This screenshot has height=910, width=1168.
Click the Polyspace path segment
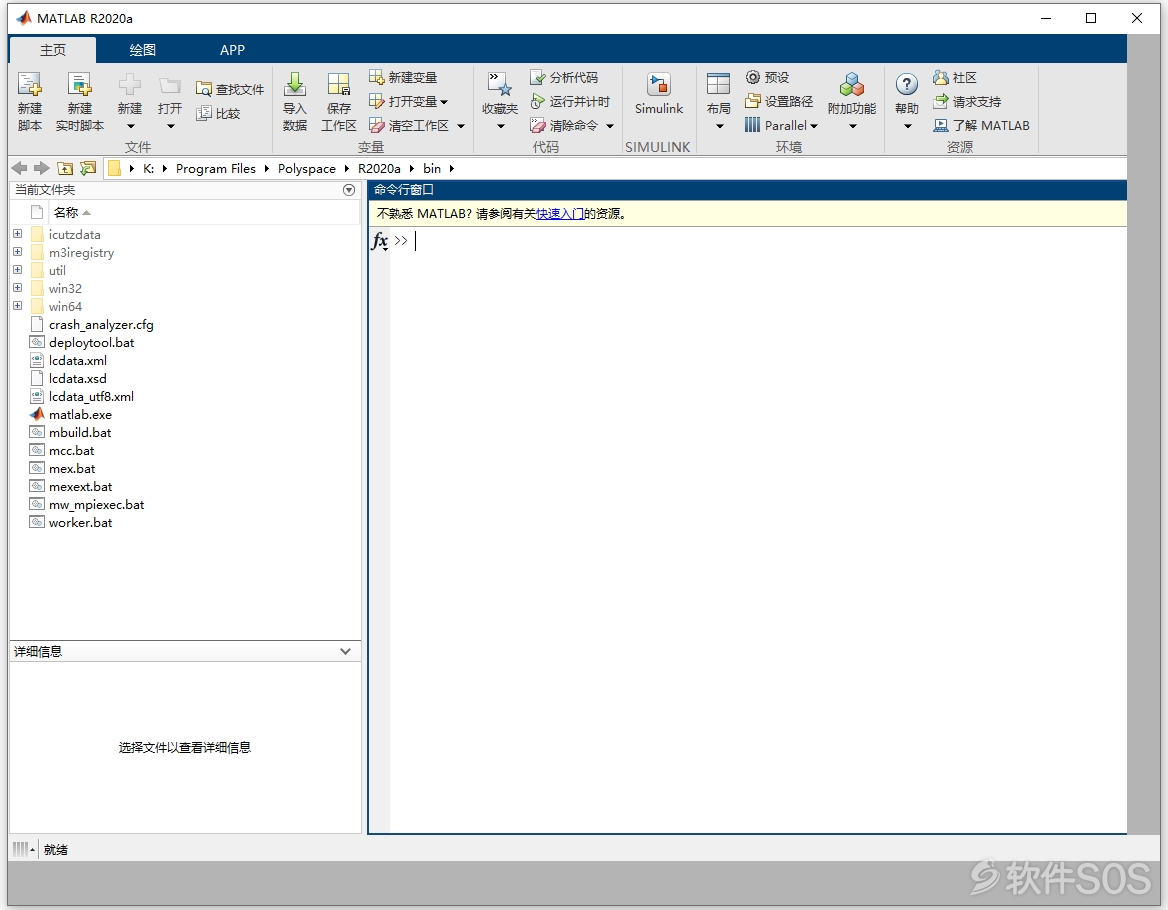coord(306,168)
